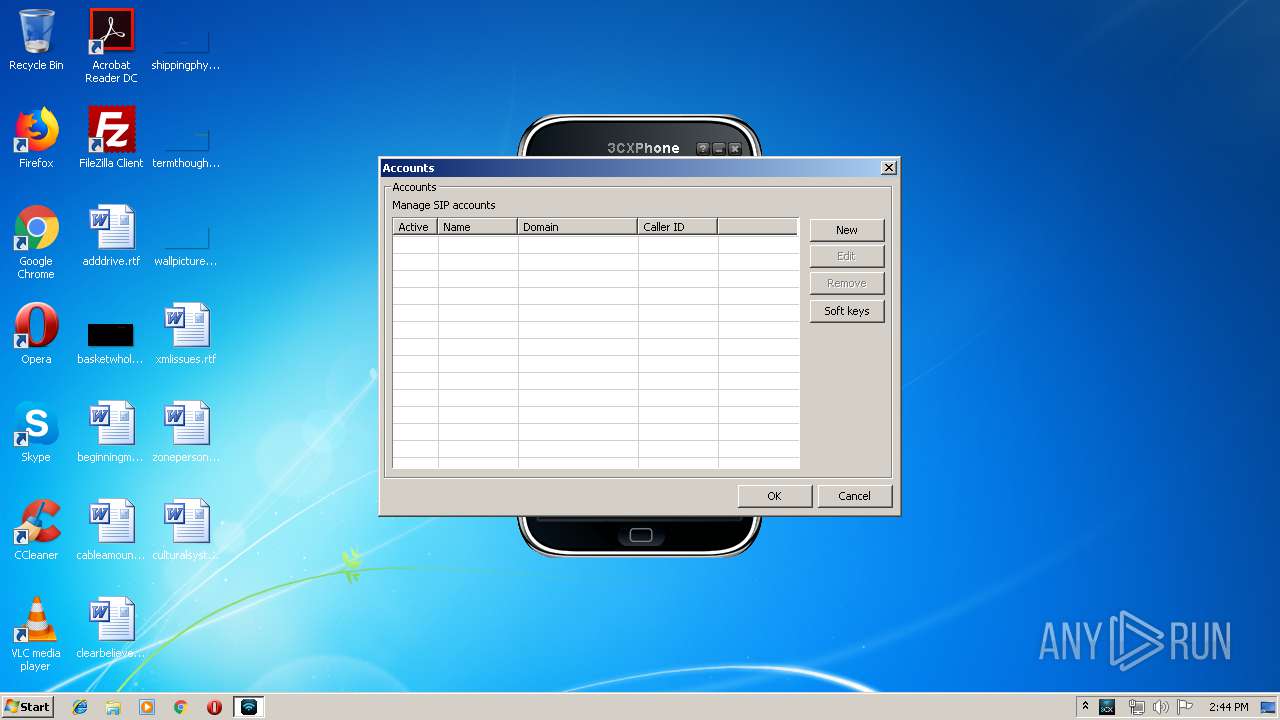The image size is (1280, 720).
Task: Open Windows Media Player from taskbar
Action: 147,707
